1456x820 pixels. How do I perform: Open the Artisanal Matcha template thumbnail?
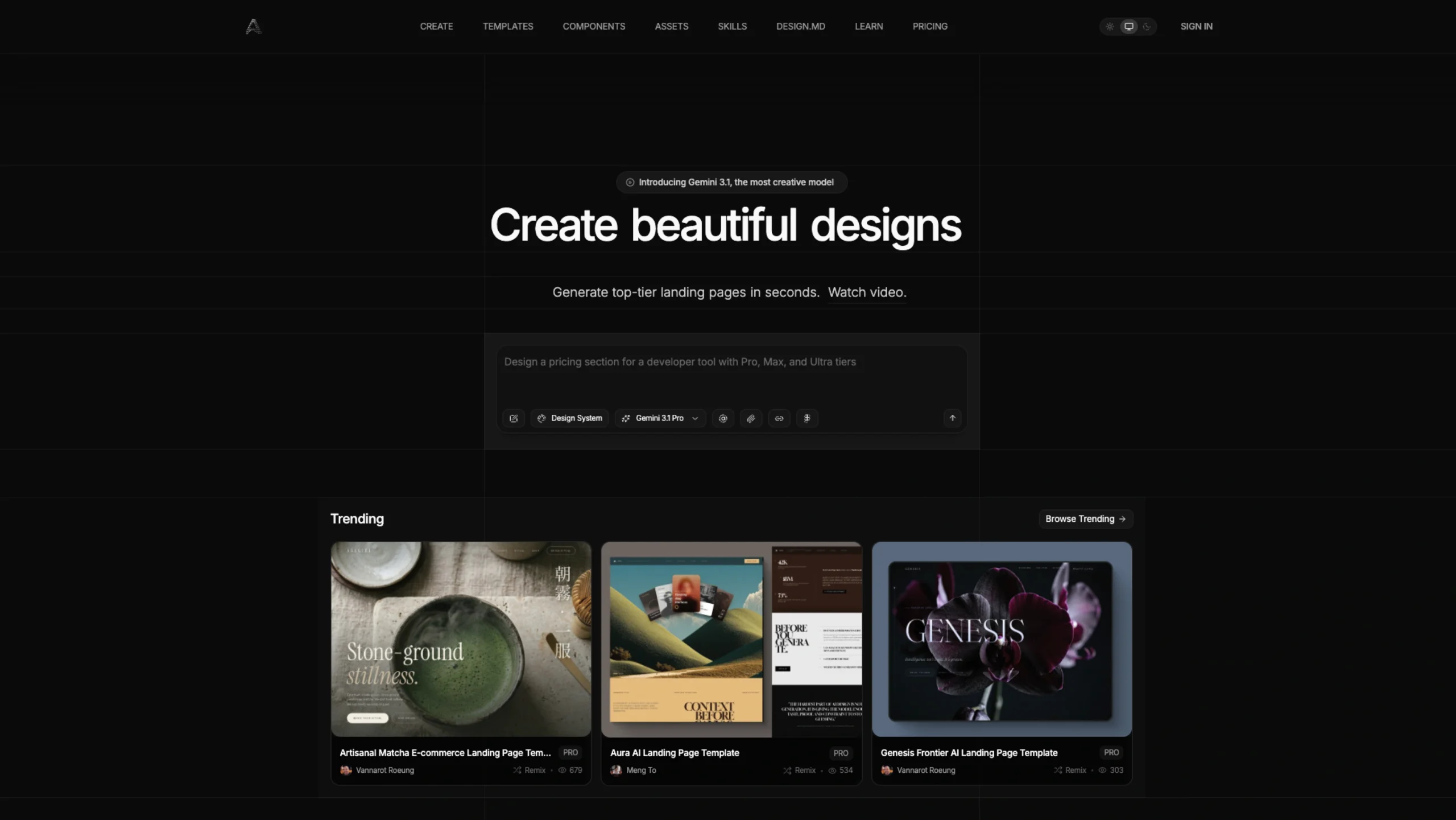pos(461,639)
